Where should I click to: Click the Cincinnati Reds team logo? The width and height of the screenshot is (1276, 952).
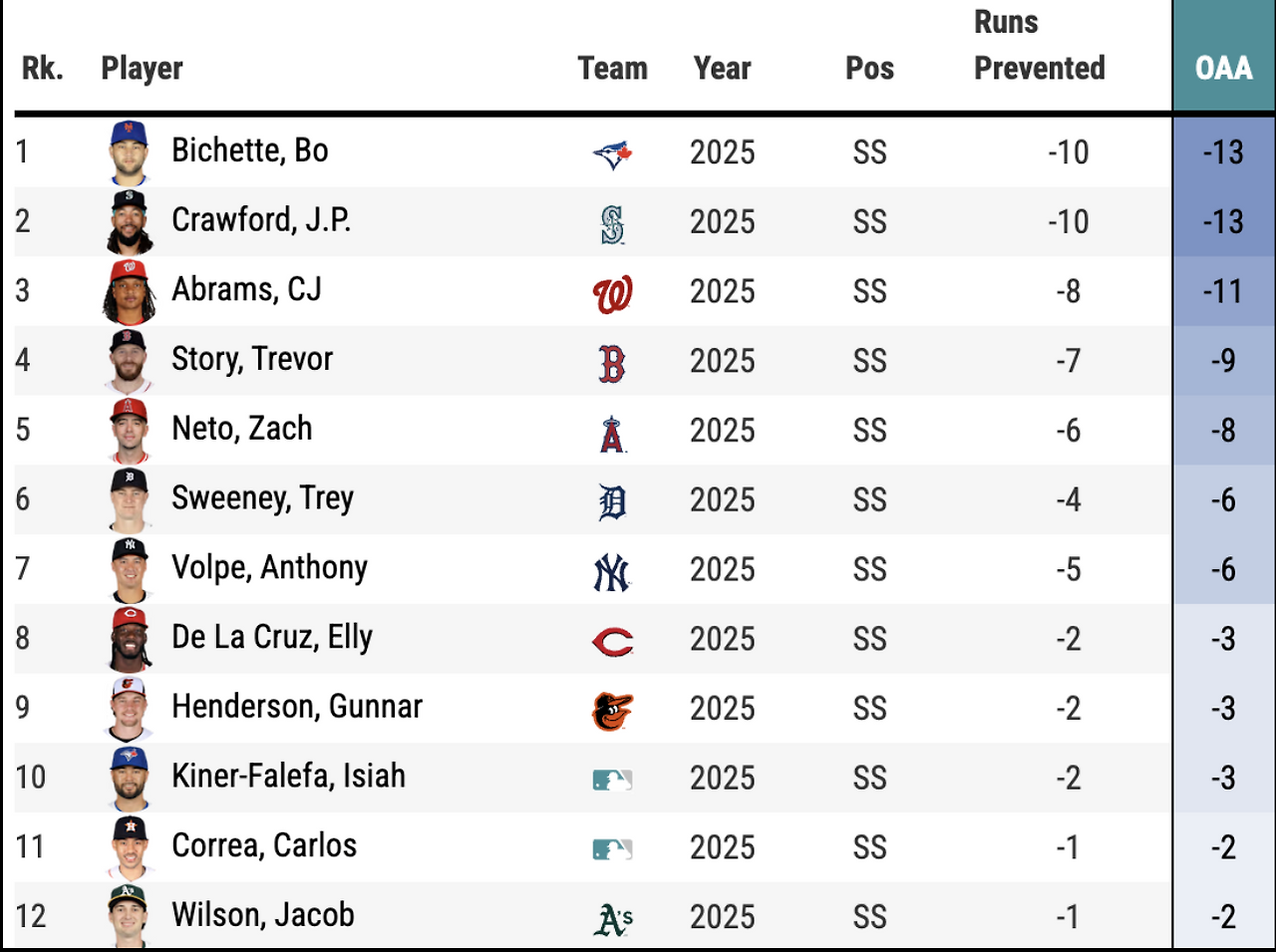(x=612, y=641)
